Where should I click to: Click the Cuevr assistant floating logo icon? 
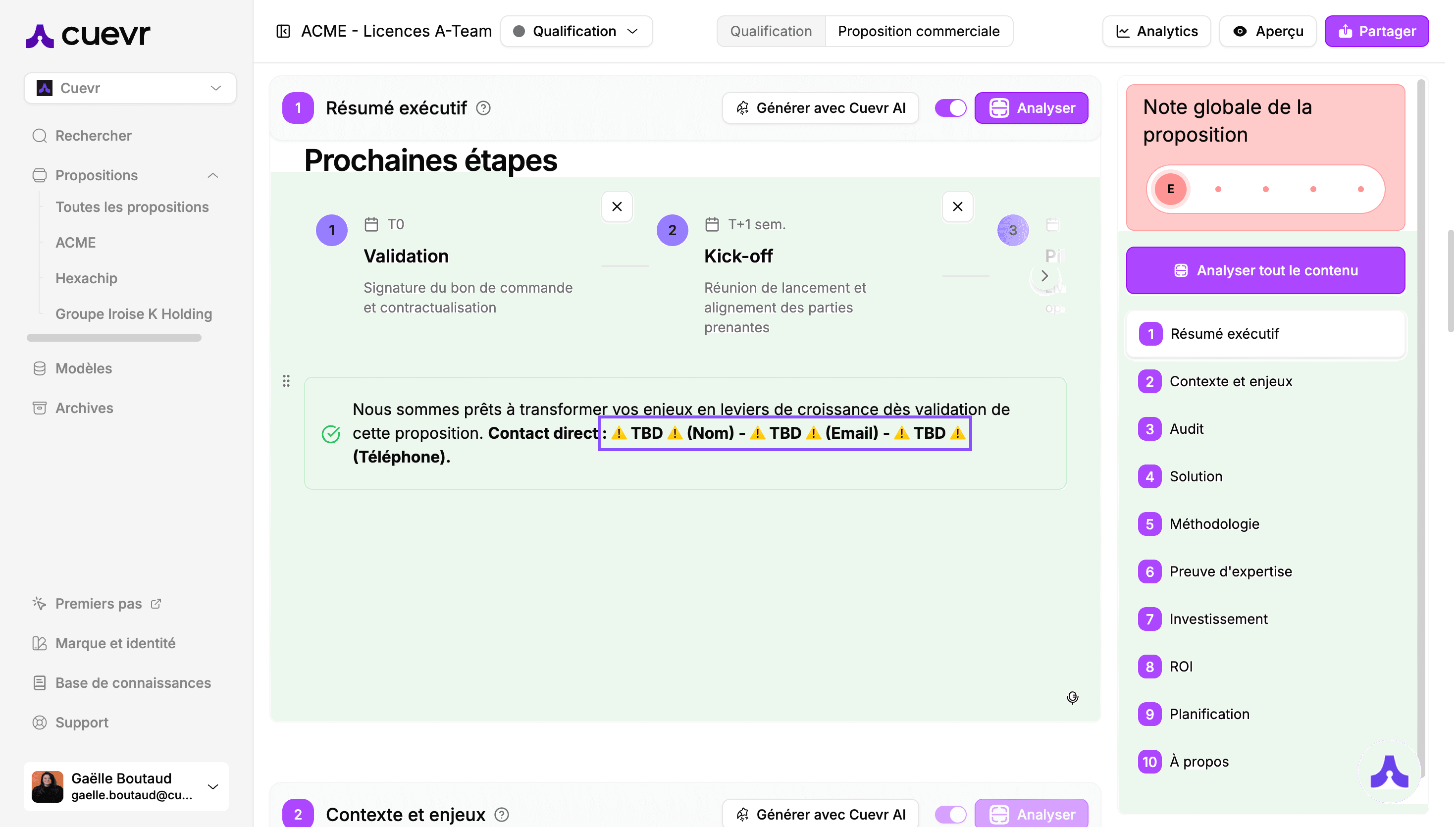[1389, 772]
